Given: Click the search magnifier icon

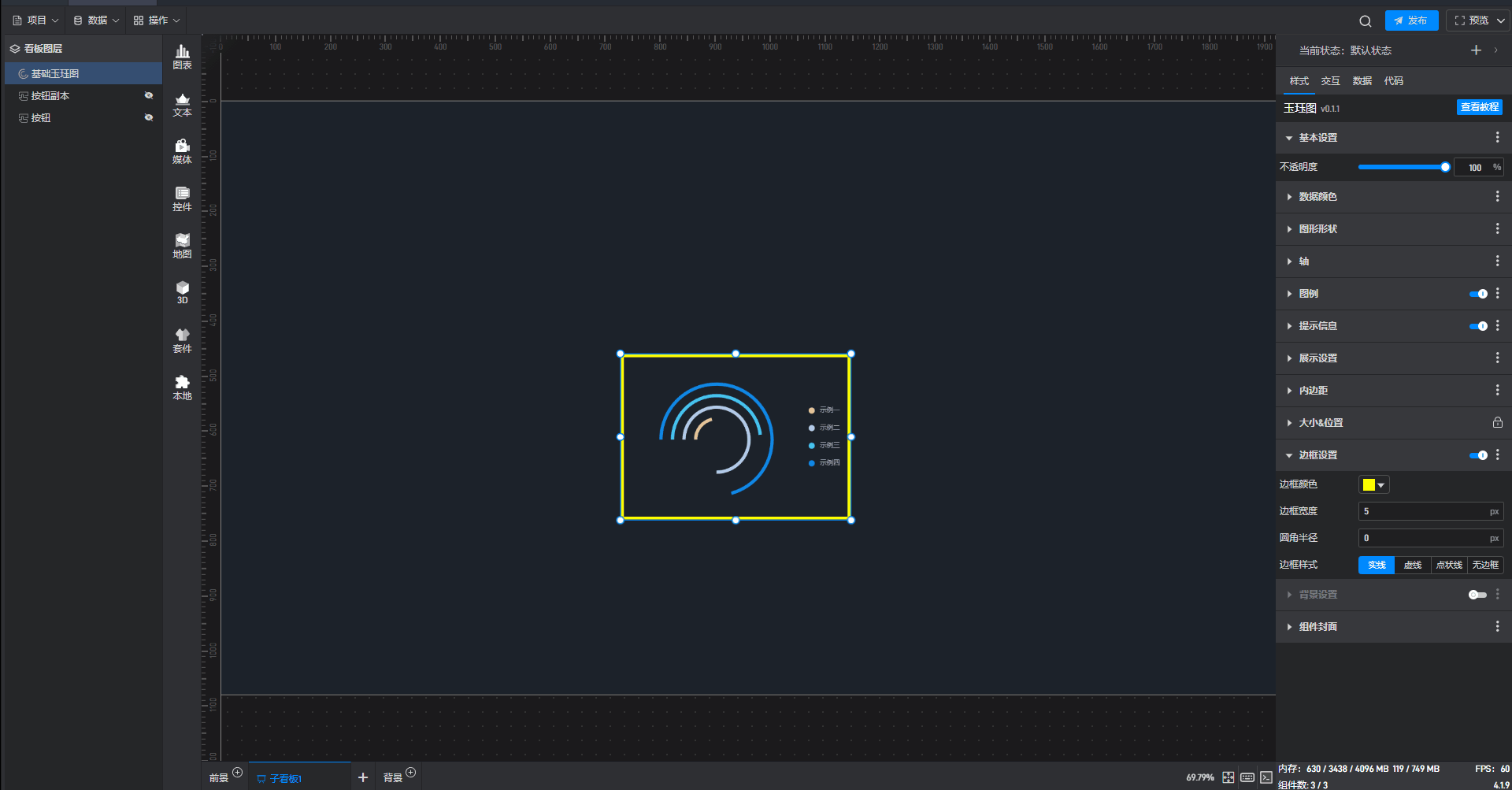Looking at the screenshot, I should pos(1365,21).
